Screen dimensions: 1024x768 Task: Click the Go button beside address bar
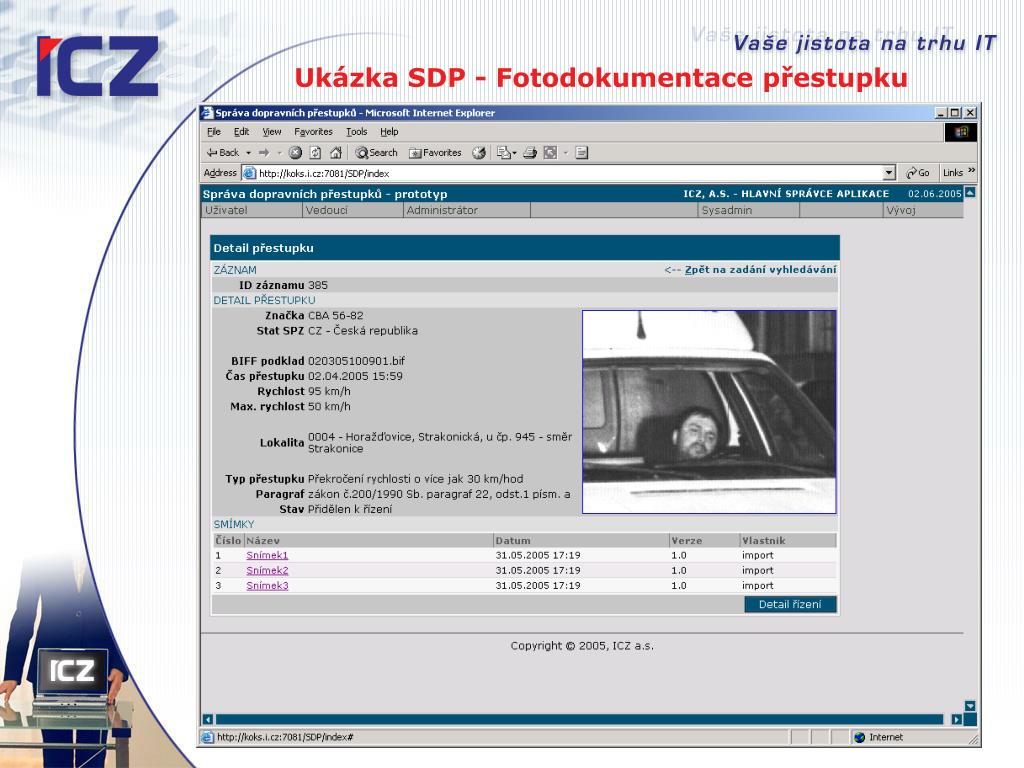click(x=918, y=172)
